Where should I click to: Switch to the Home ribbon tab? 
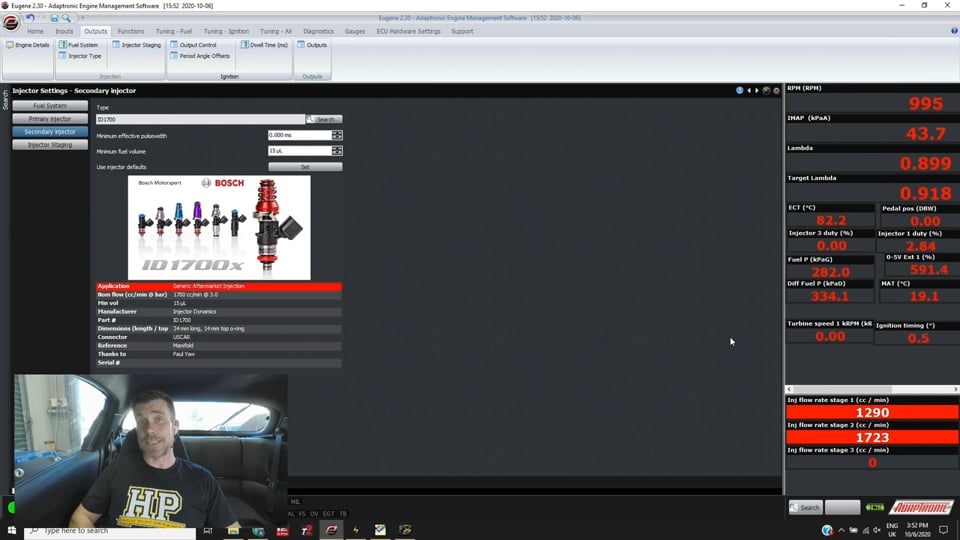click(x=35, y=31)
